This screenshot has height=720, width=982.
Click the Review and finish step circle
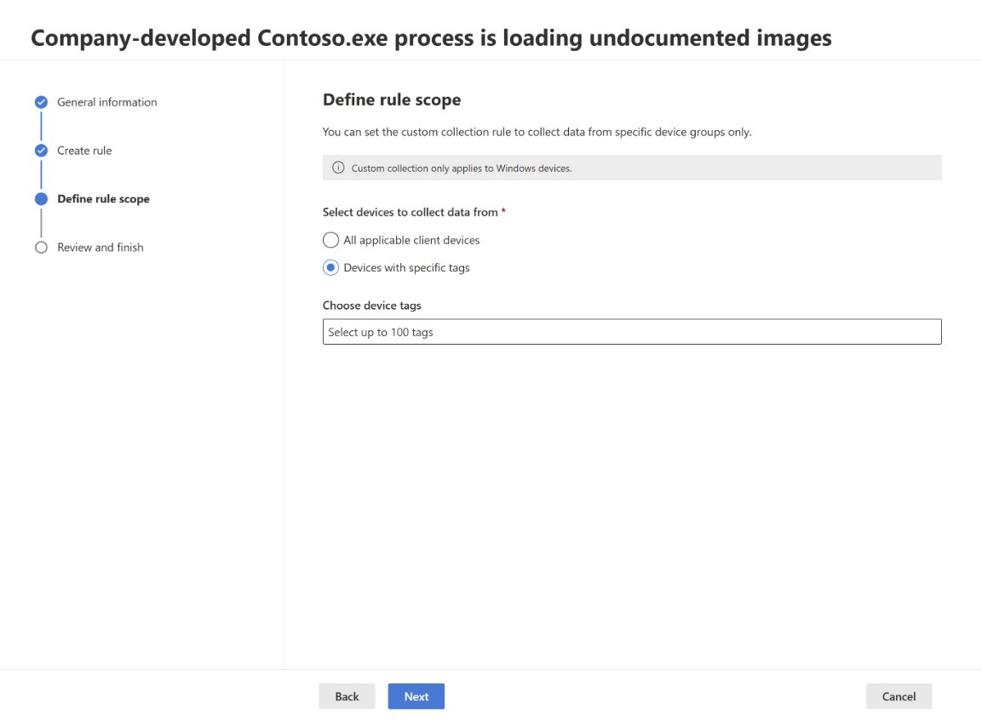(41, 247)
